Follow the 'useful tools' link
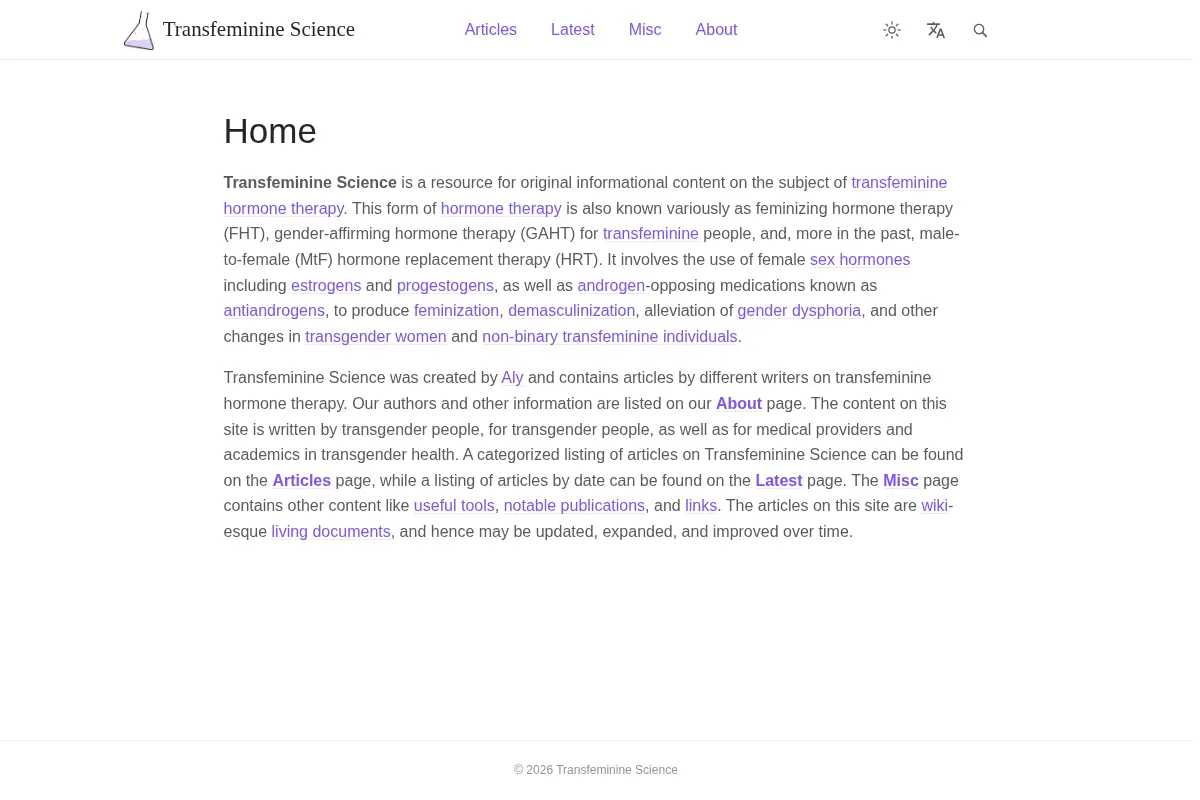 point(454,506)
